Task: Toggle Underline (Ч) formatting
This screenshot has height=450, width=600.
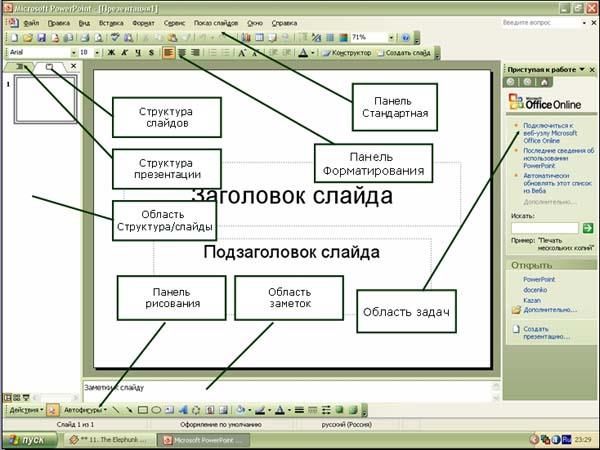Action: (x=138, y=53)
